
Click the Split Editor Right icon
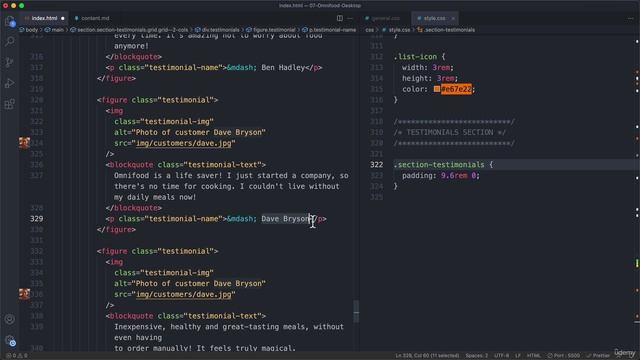(x=340, y=18)
